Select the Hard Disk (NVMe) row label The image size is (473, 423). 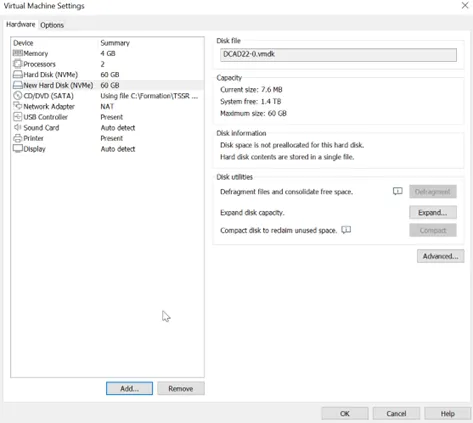coord(51,75)
